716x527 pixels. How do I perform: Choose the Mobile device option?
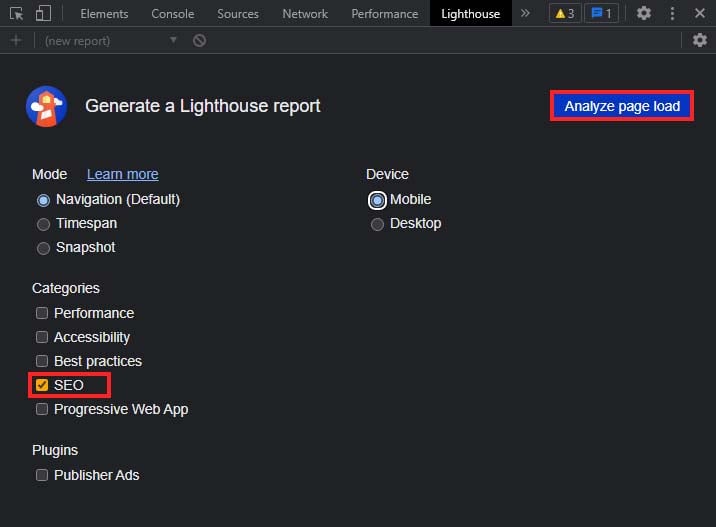(400, 200)
